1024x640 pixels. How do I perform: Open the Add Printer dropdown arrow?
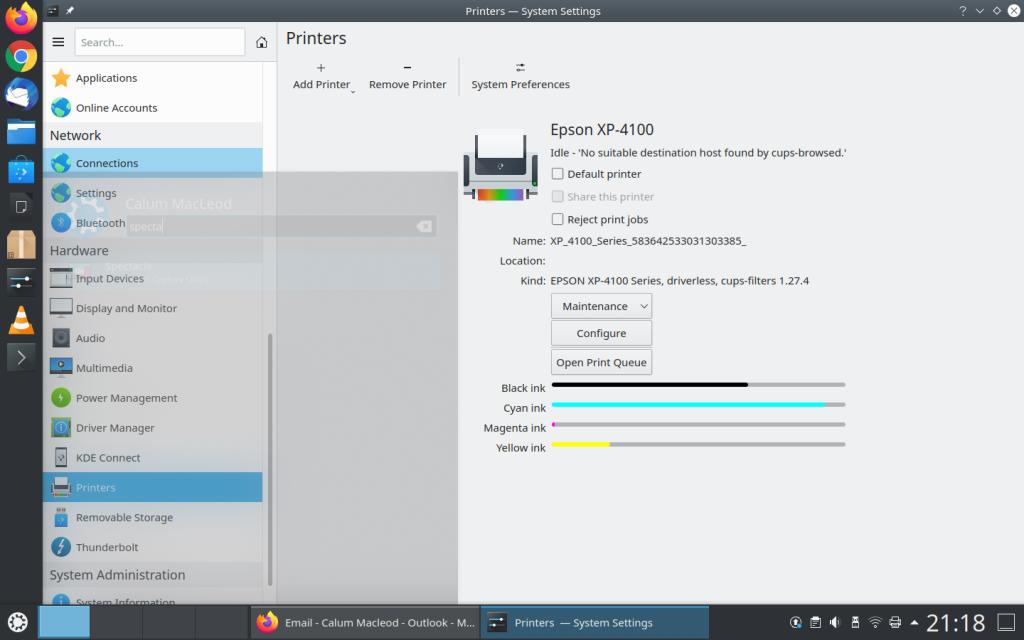tap(353, 91)
